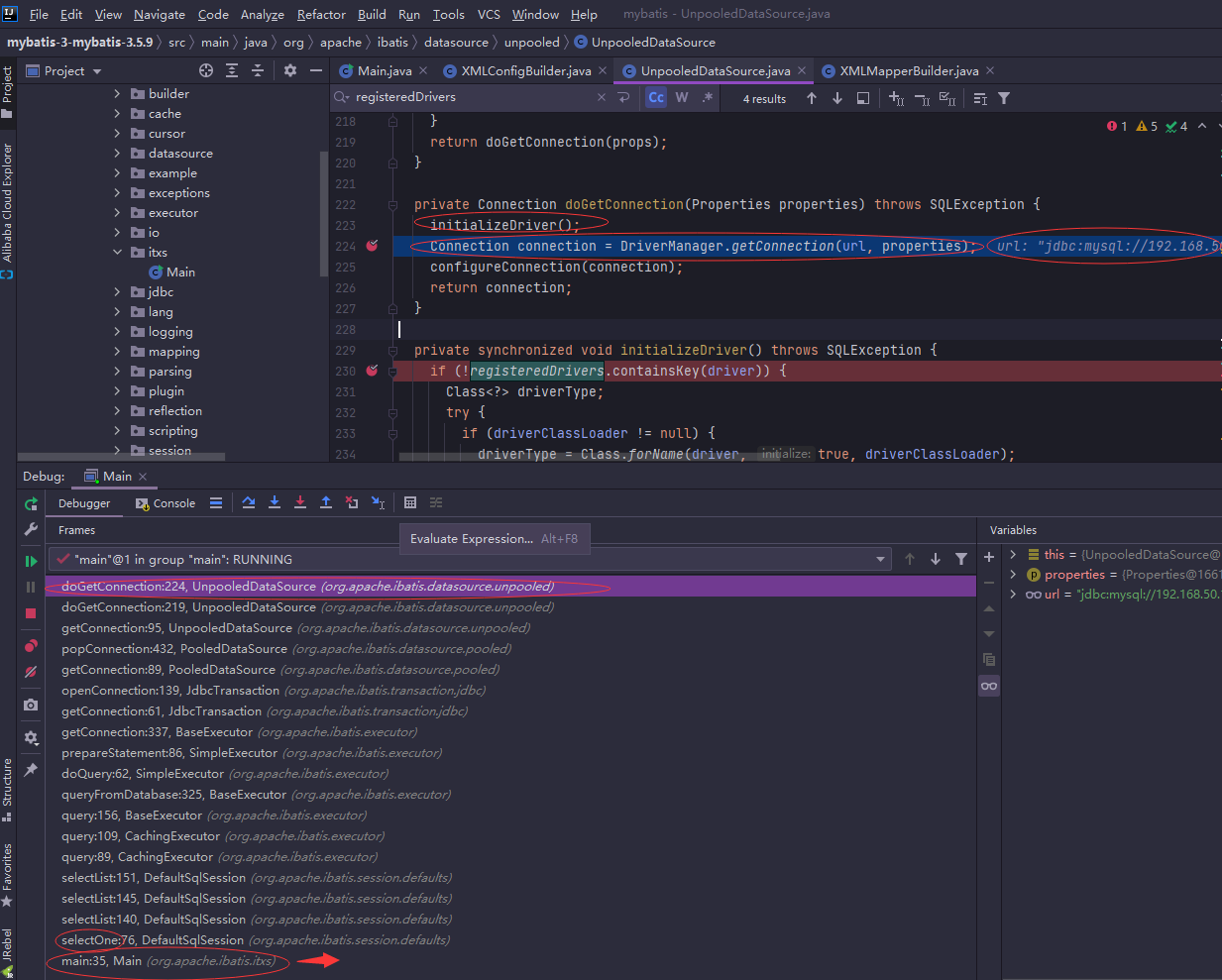Click the Step Out icon

coord(326,503)
